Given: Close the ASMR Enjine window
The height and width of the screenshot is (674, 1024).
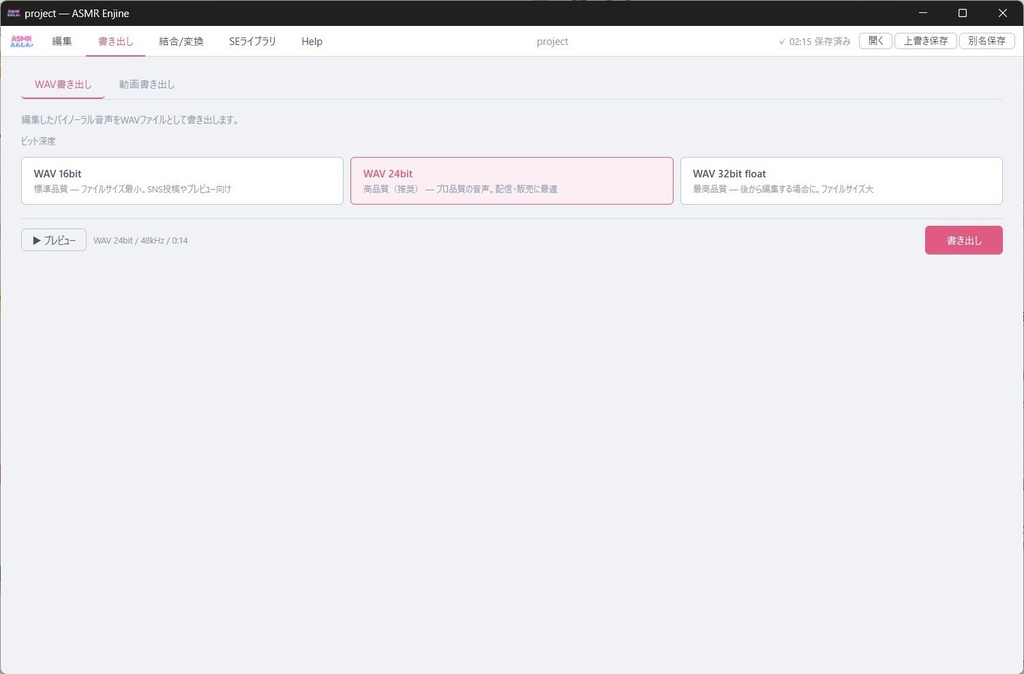Looking at the screenshot, I should click(x=1002, y=13).
